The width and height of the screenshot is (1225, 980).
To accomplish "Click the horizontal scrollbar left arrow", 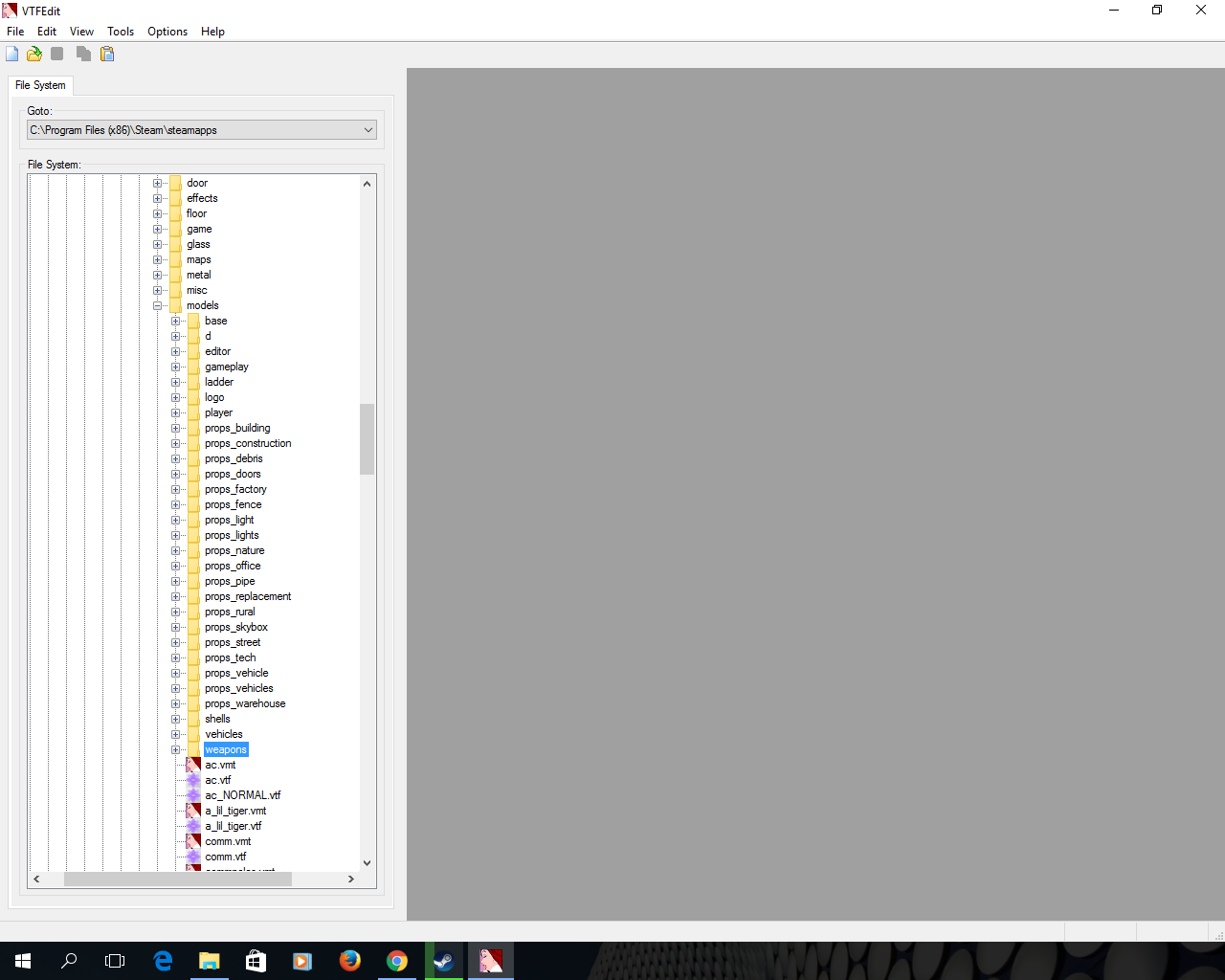I will point(36,879).
